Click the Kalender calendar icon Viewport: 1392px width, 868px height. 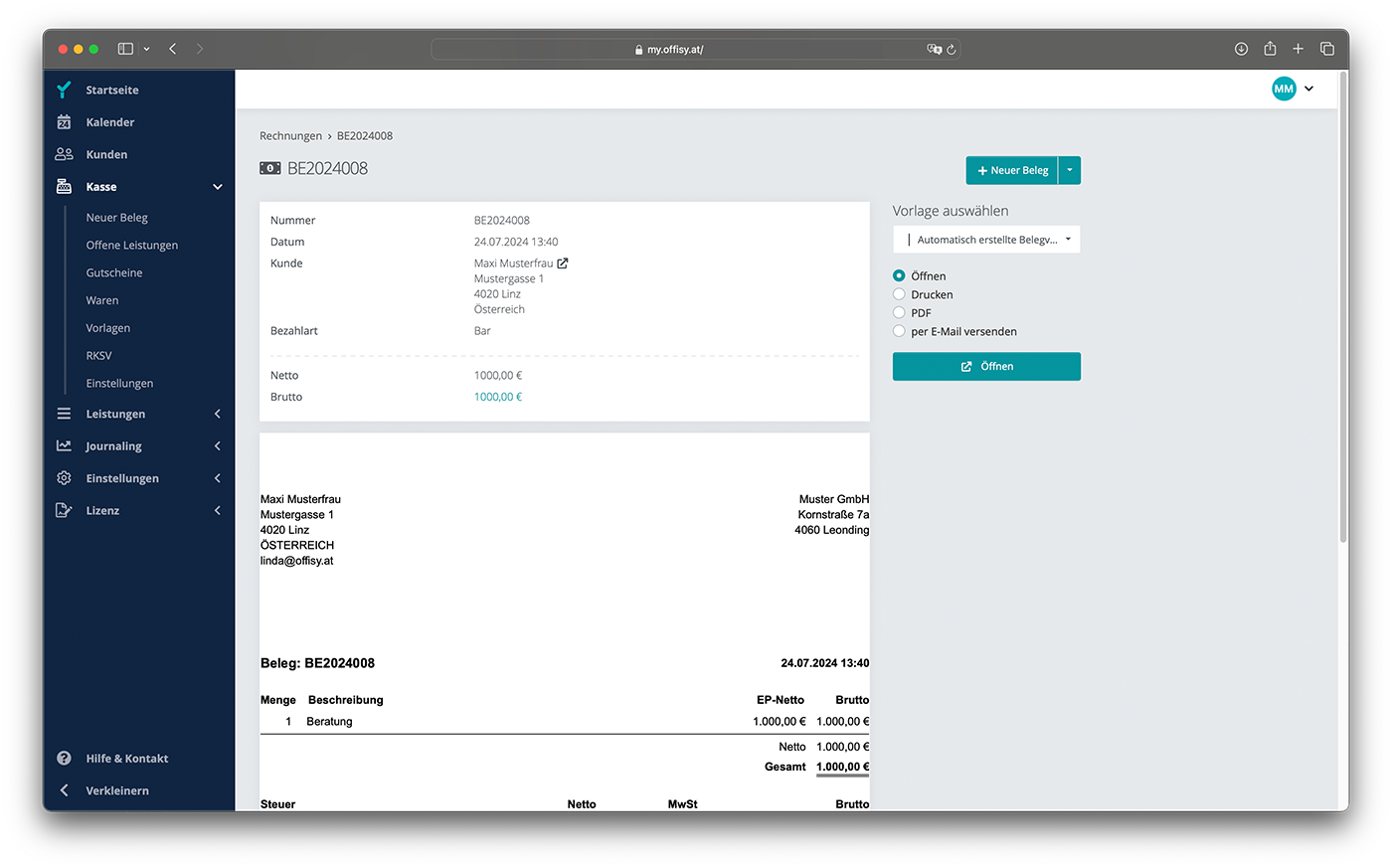click(x=64, y=122)
